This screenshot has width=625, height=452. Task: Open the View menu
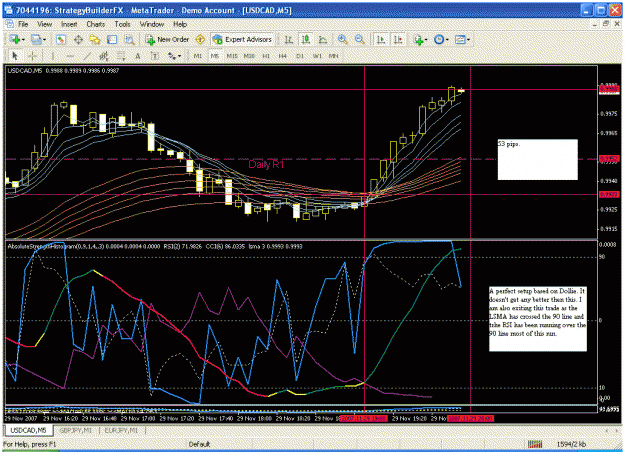45,24
